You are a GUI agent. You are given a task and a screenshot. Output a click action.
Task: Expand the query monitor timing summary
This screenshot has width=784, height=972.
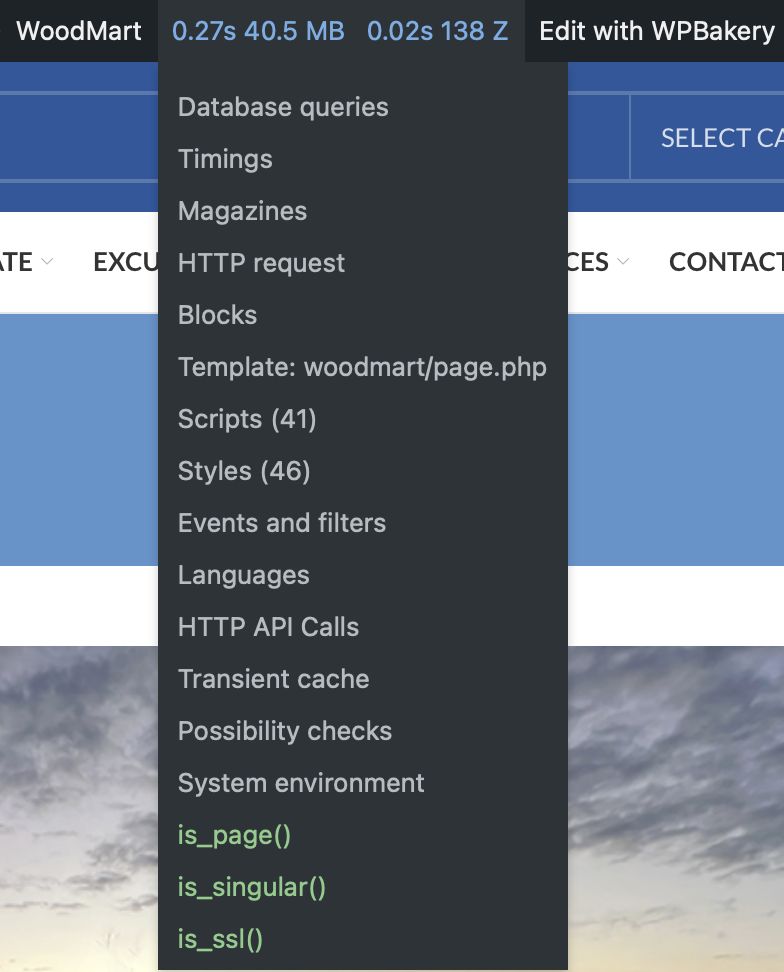coord(341,31)
